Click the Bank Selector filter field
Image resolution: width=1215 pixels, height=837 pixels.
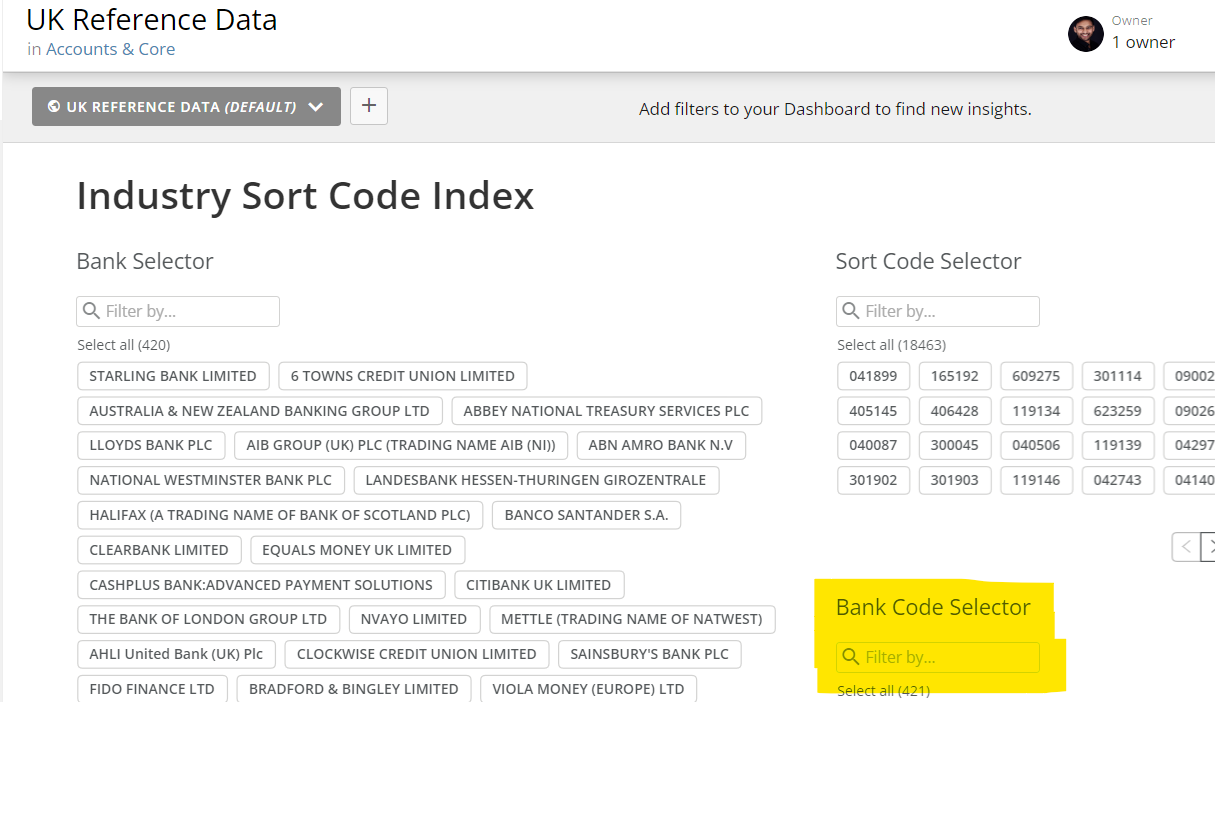pyautogui.click(x=178, y=311)
